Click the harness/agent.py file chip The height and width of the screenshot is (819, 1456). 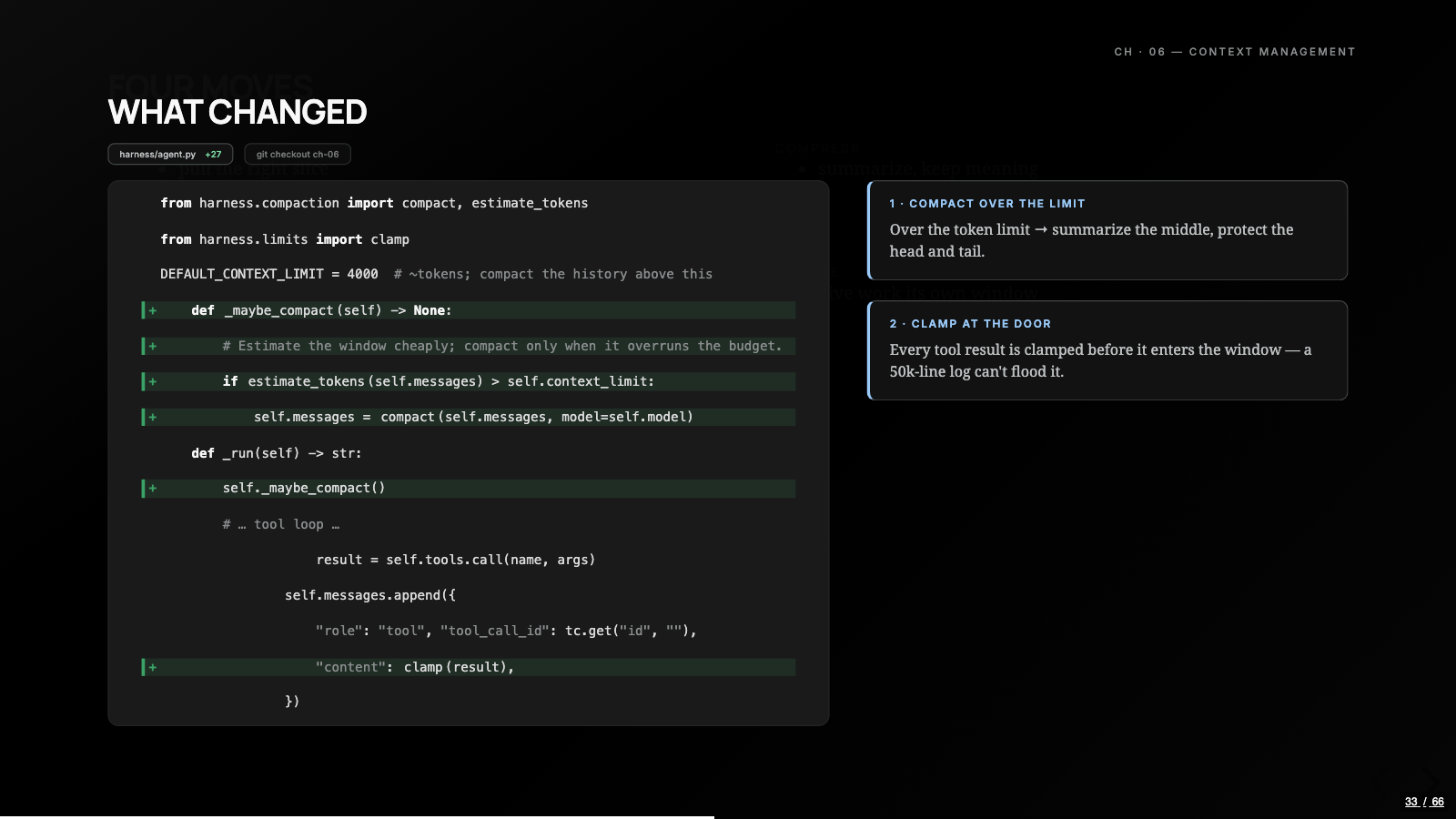[x=170, y=155]
